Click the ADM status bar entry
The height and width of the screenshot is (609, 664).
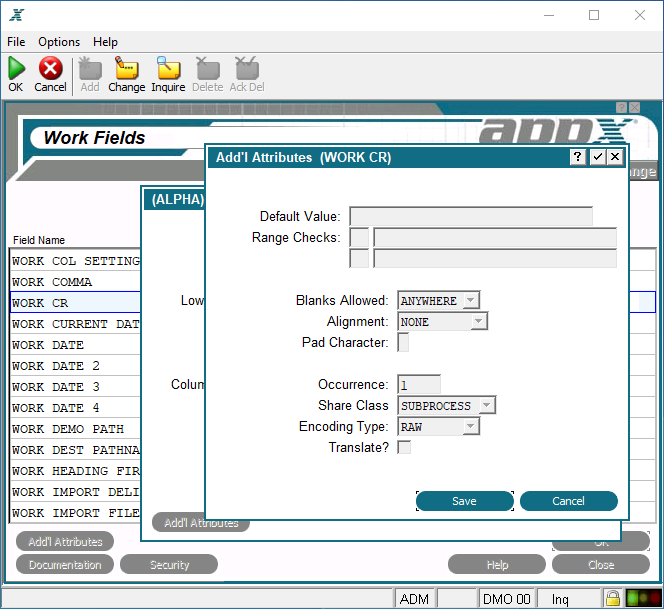pos(415,598)
